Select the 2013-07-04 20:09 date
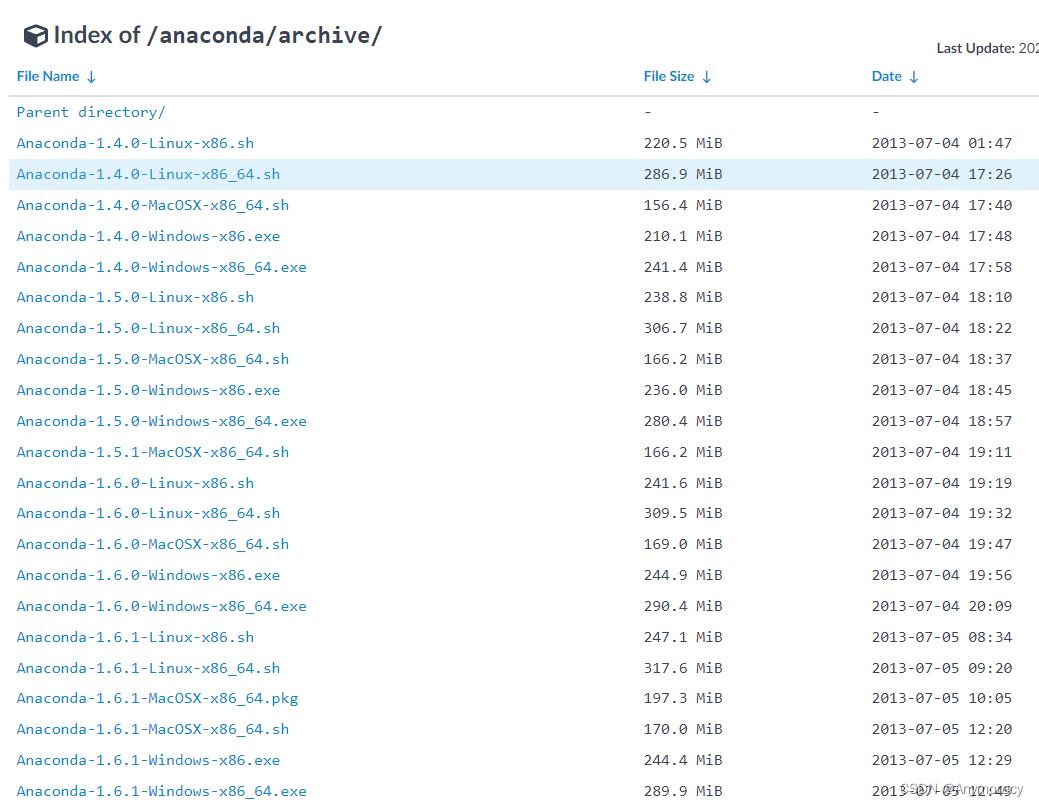 coord(942,606)
